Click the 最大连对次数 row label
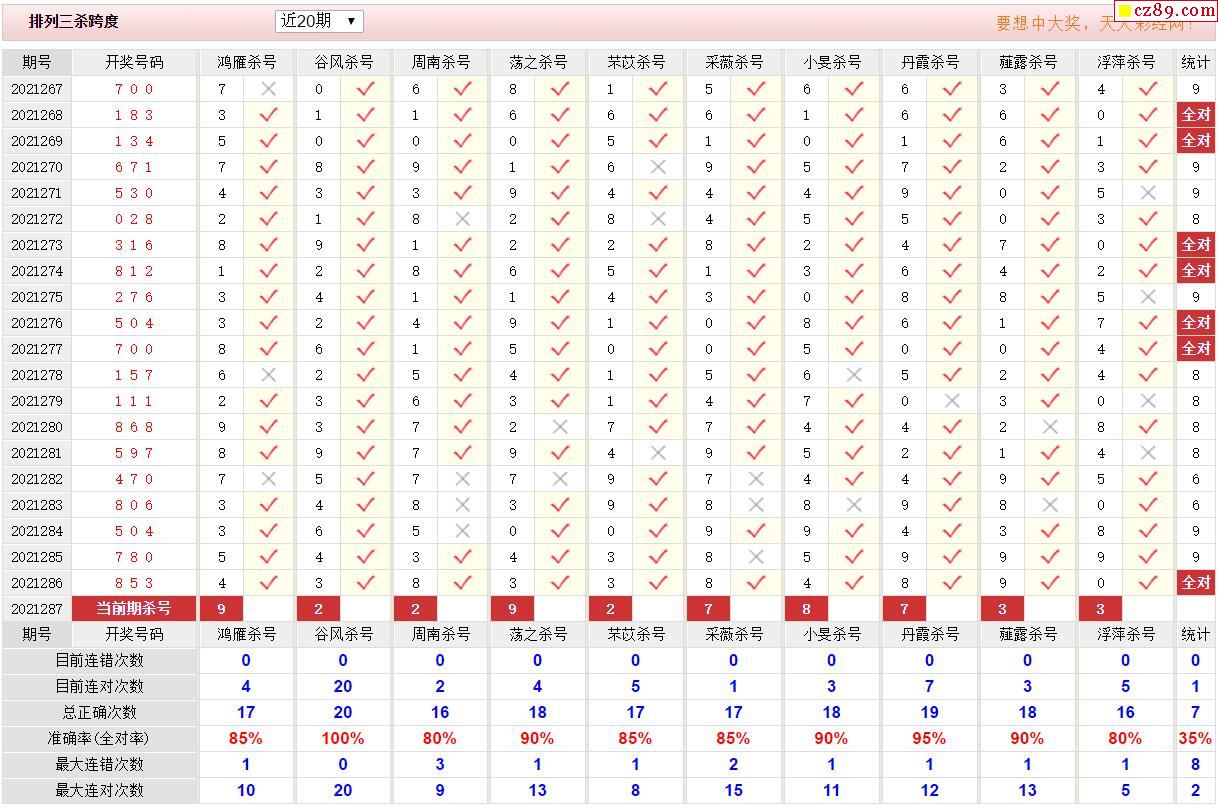1218x809 pixels. tap(99, 791)
